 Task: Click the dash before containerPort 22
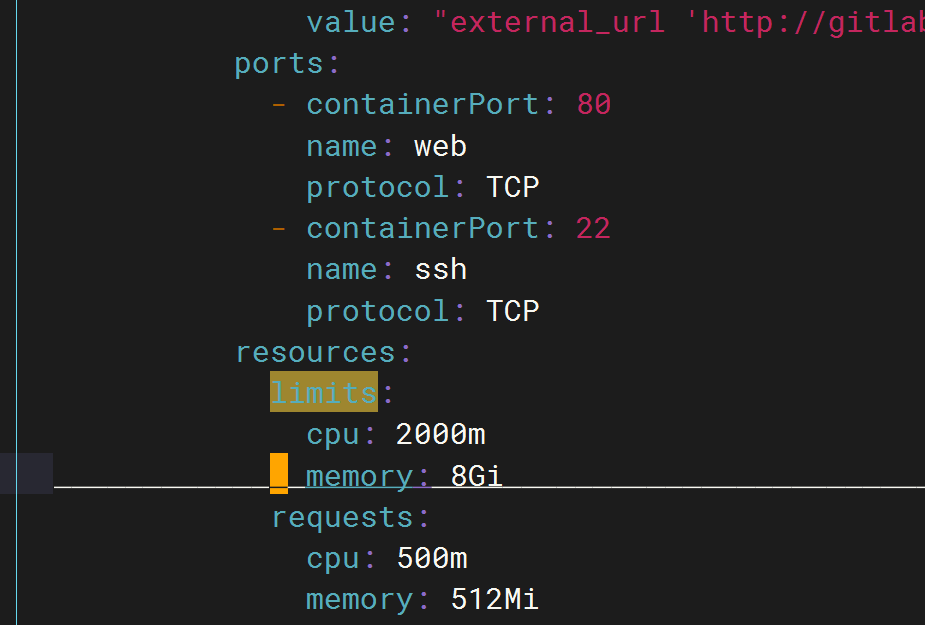coord(279,228)
